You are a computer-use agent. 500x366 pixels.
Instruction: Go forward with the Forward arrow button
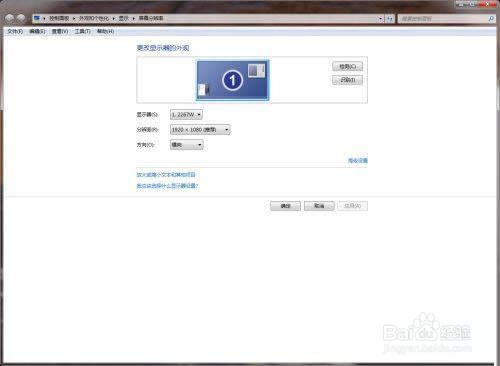22,18
